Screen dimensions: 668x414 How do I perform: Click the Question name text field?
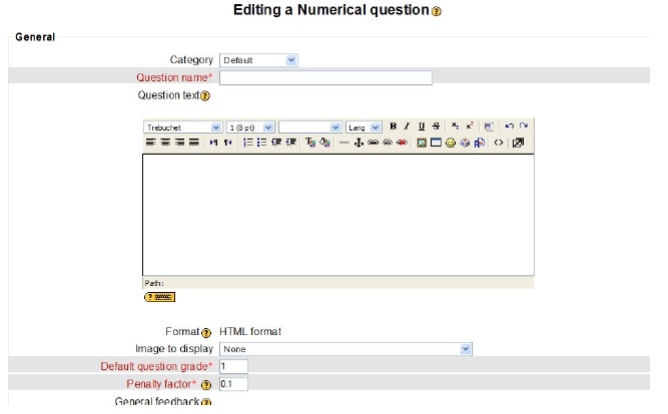coord(325,78)
